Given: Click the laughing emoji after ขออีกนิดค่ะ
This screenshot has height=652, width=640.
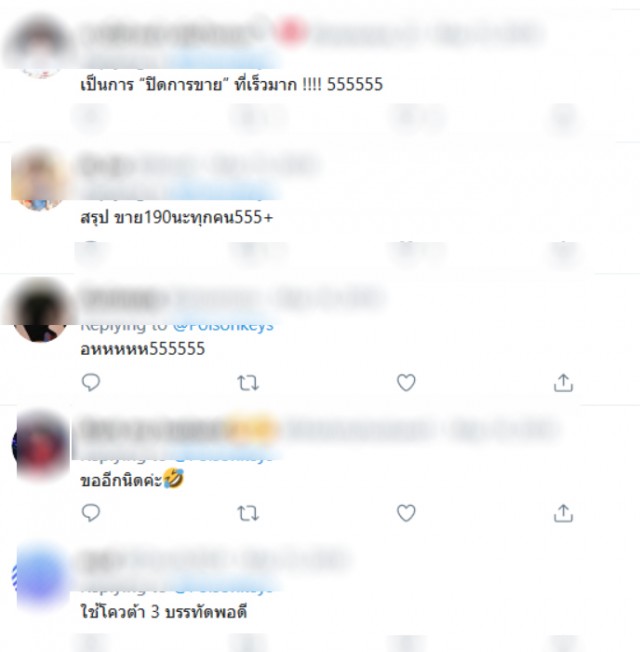Looking at the screenshot, I should click(x=173, y=478).
